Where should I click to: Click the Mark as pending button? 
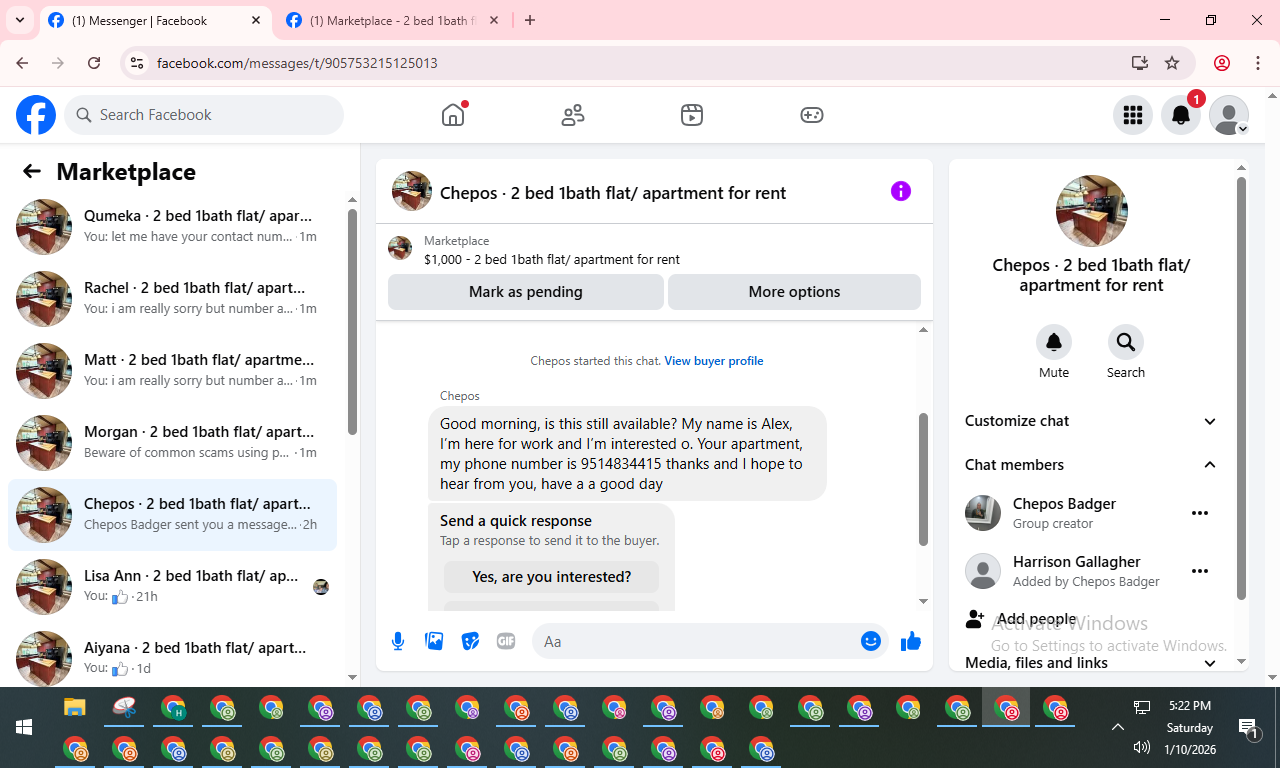[x=526, y=292]
